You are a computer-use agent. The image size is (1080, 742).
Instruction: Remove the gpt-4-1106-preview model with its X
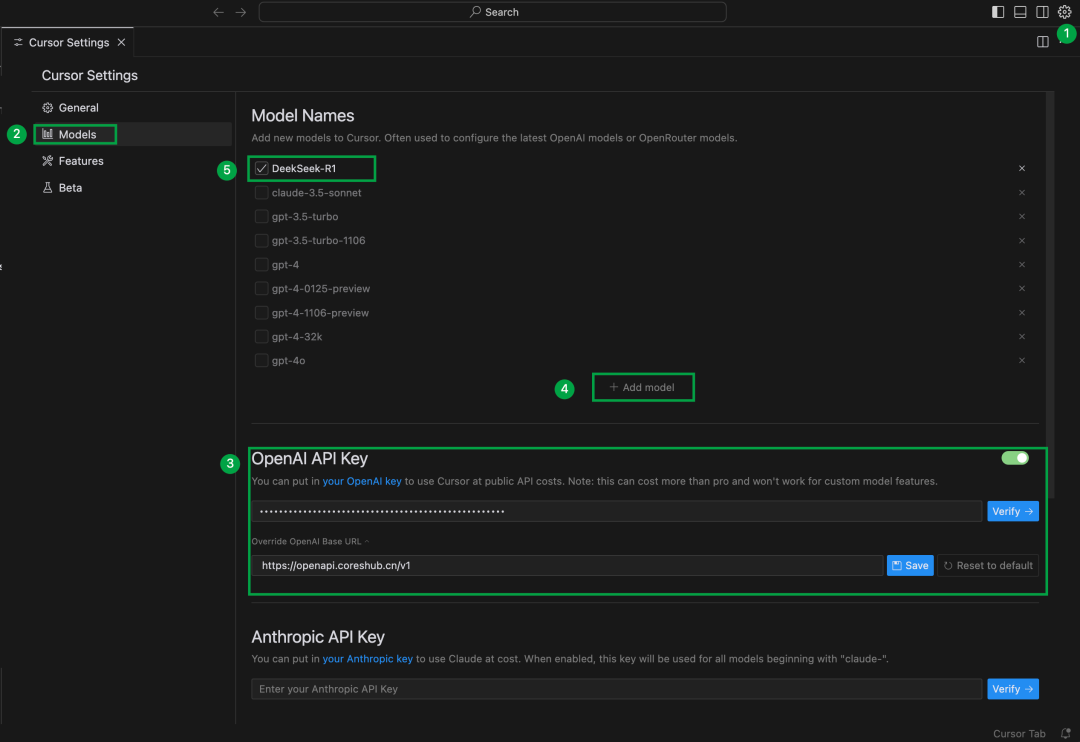[x=1021, y=313]
